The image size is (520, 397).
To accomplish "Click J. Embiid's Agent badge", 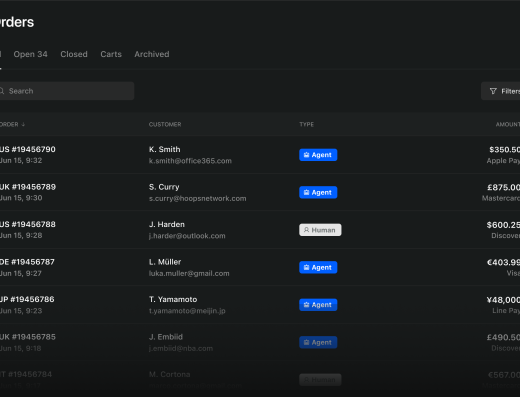I will pos(318,342).
